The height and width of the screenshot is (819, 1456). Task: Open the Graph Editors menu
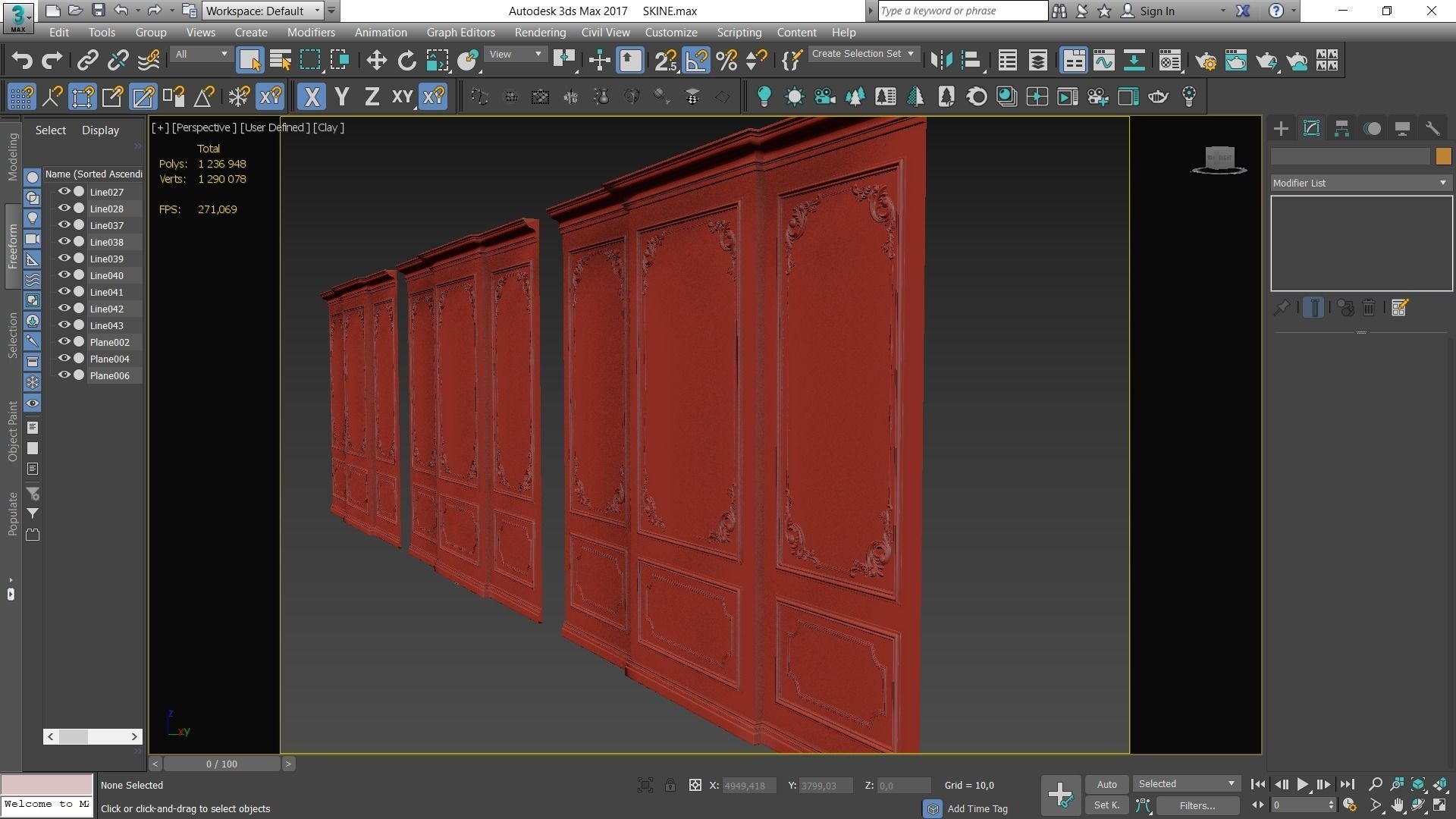pyautogui.click(x=460, y=33)
